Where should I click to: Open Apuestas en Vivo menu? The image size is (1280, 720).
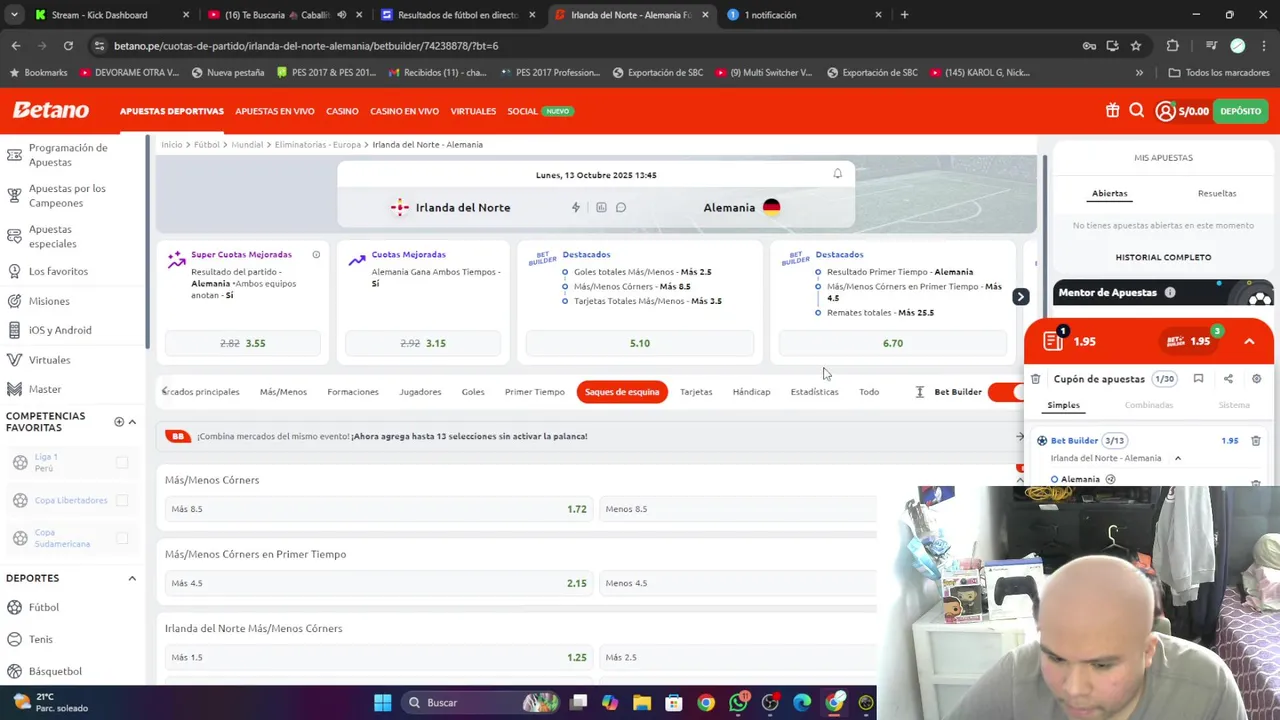275,111
